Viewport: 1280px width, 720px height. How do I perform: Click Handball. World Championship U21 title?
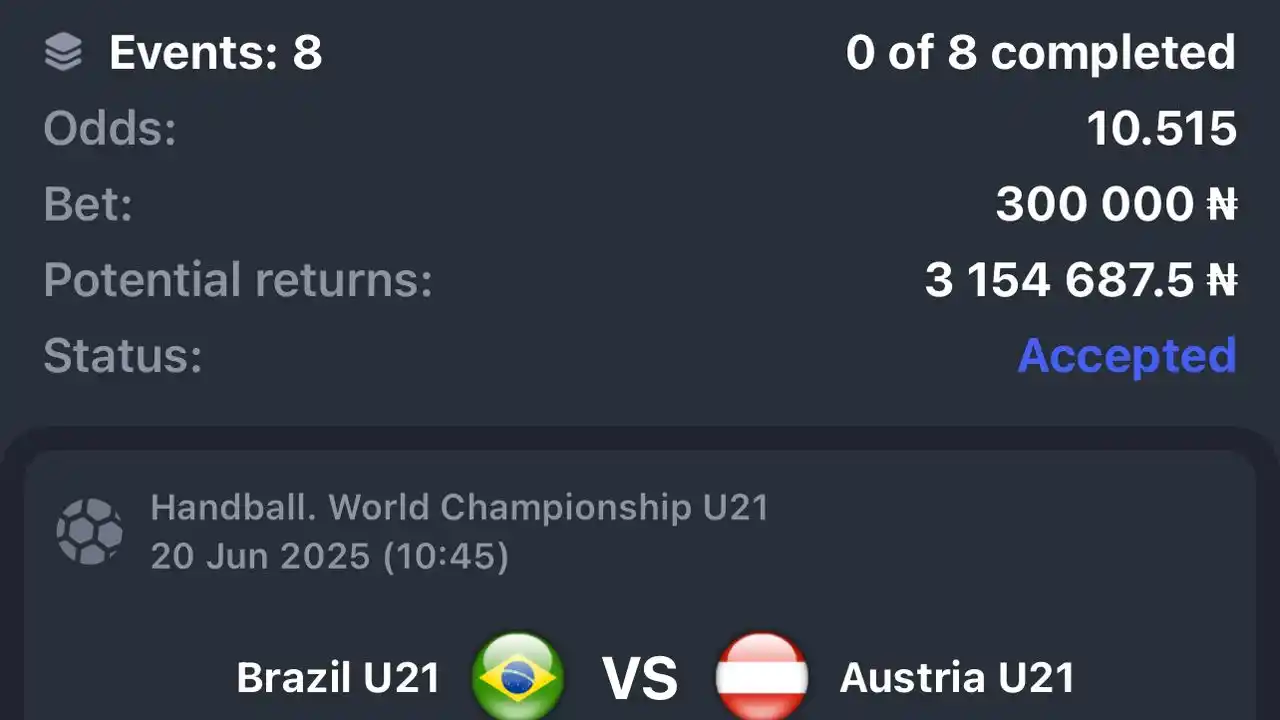(459, 508)
